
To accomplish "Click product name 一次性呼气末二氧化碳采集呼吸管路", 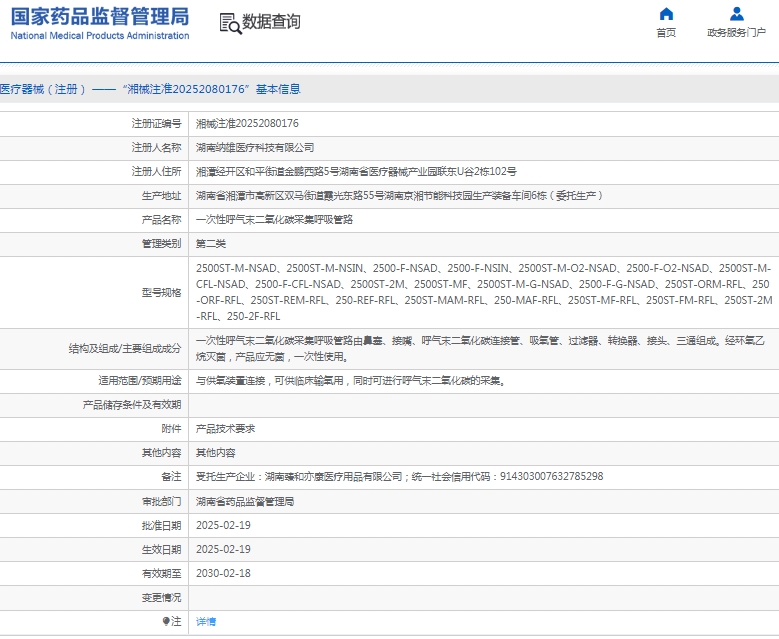I will click(274, 220).
